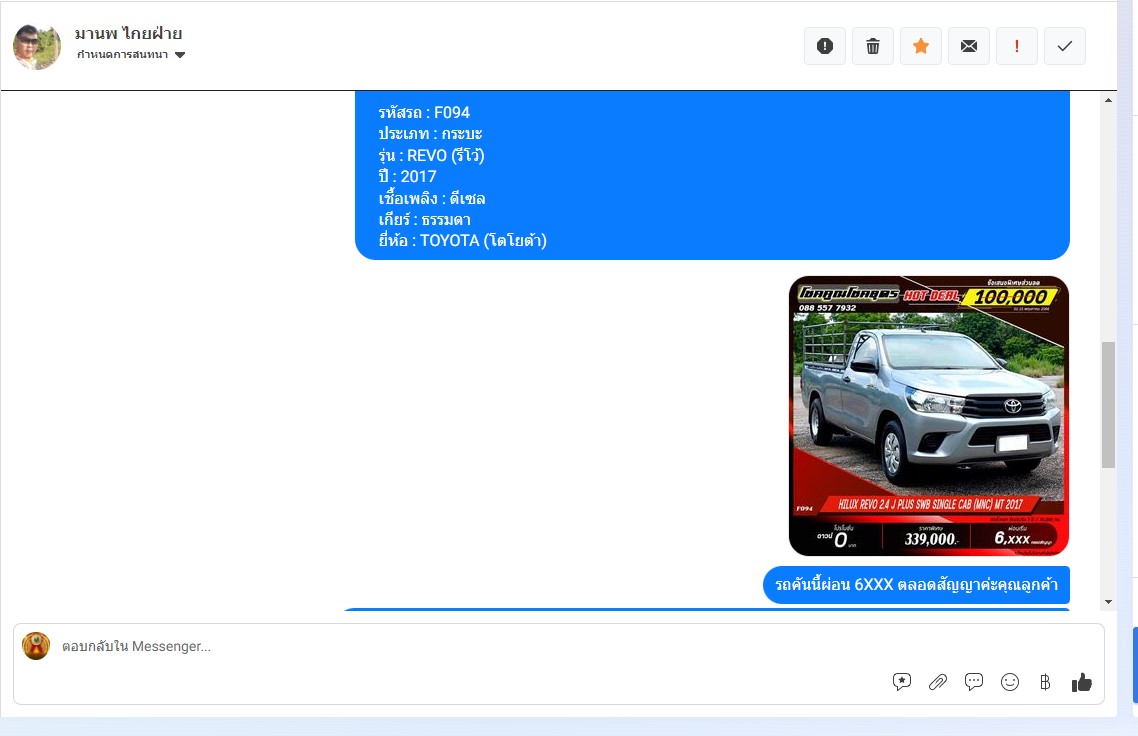Focus the ตอบกลับใน Messenger reply field
1138x736 pixels.
coord(559,646)
